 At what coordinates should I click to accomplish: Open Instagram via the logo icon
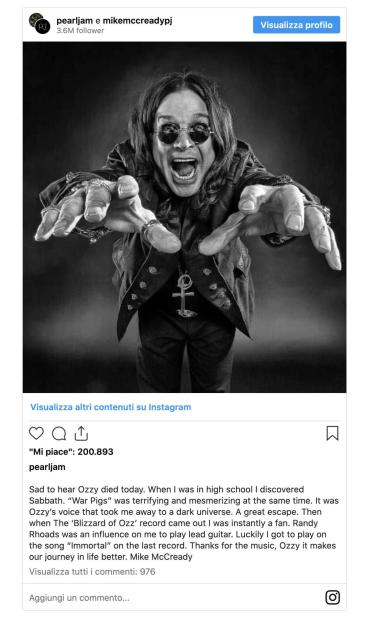coord(333,597)
